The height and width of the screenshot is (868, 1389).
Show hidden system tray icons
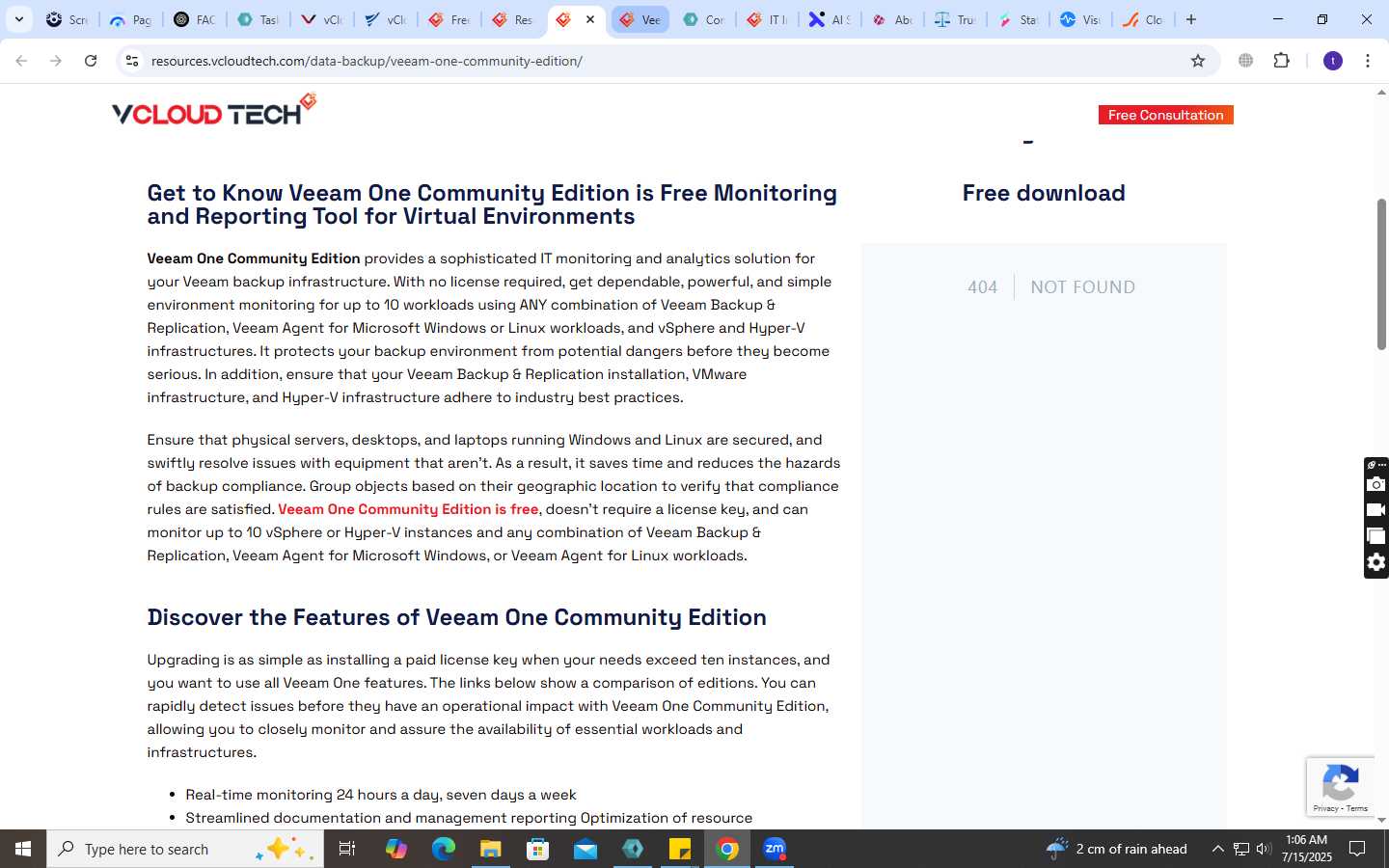click(x=1217, y=849)
